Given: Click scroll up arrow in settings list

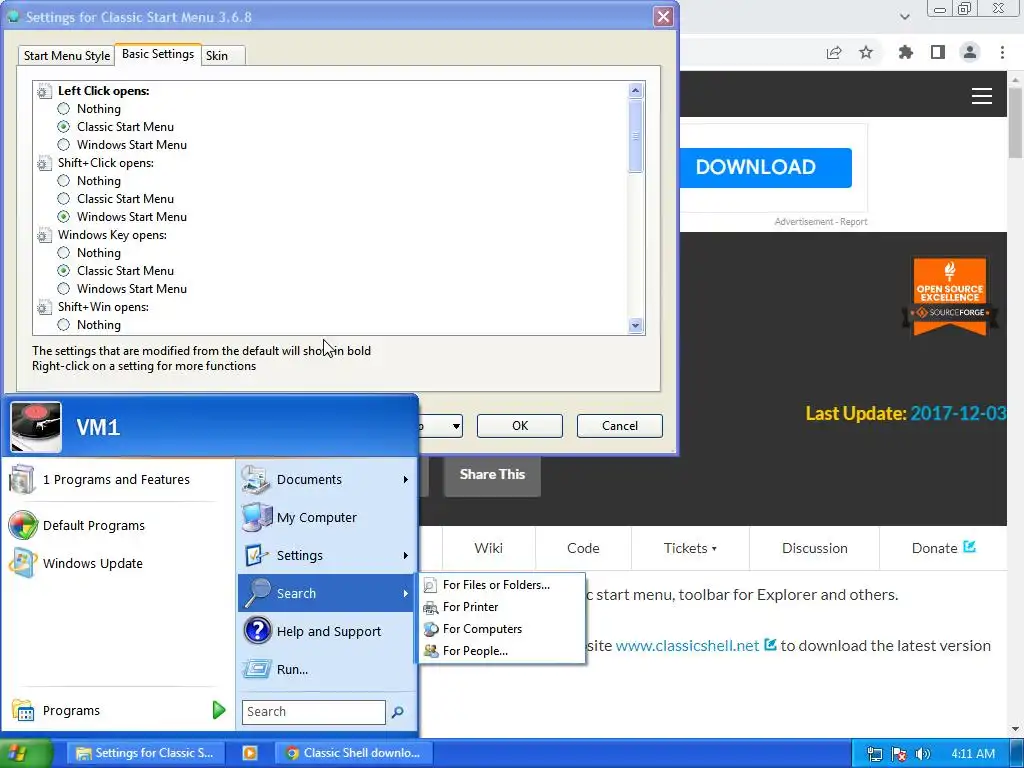Looking at the screenshot, I should 635,91.
